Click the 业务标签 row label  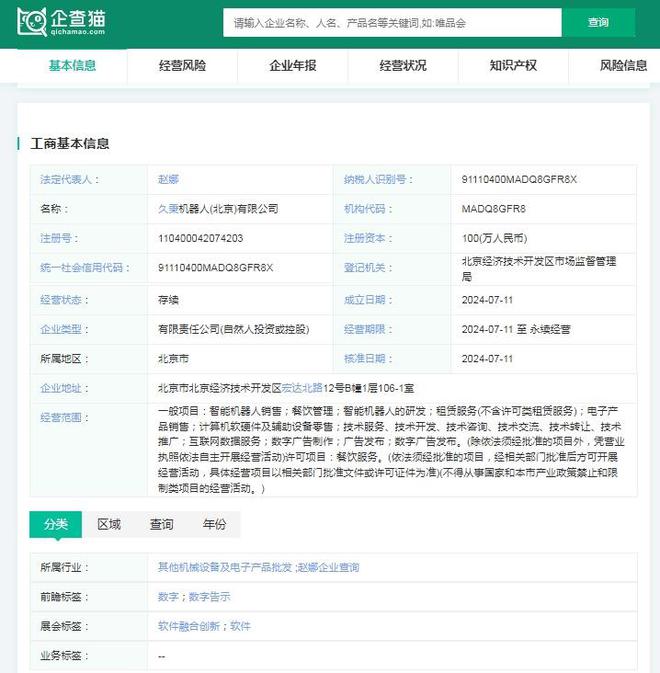[64, 656]
